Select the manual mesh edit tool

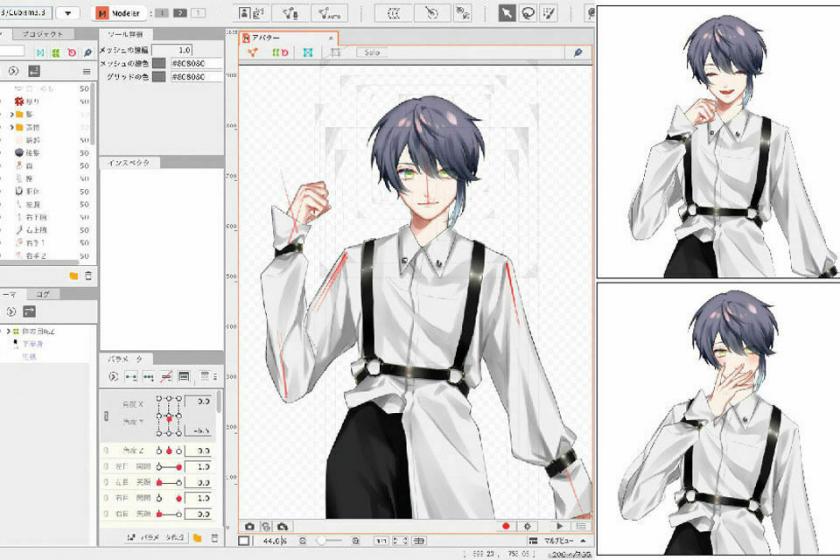coord(290,13)
